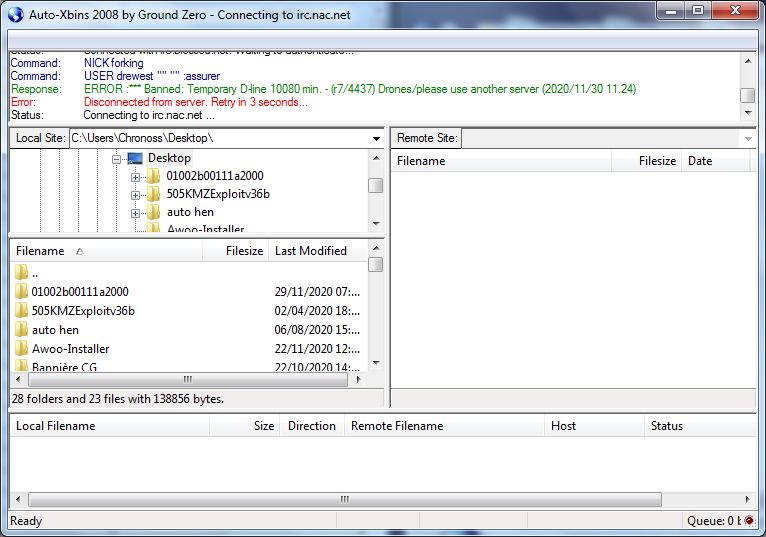The height and width of the screenshot is (537, 766).
Task: Click the message log scrollbar thumb
Action: [x=747, y=95]
